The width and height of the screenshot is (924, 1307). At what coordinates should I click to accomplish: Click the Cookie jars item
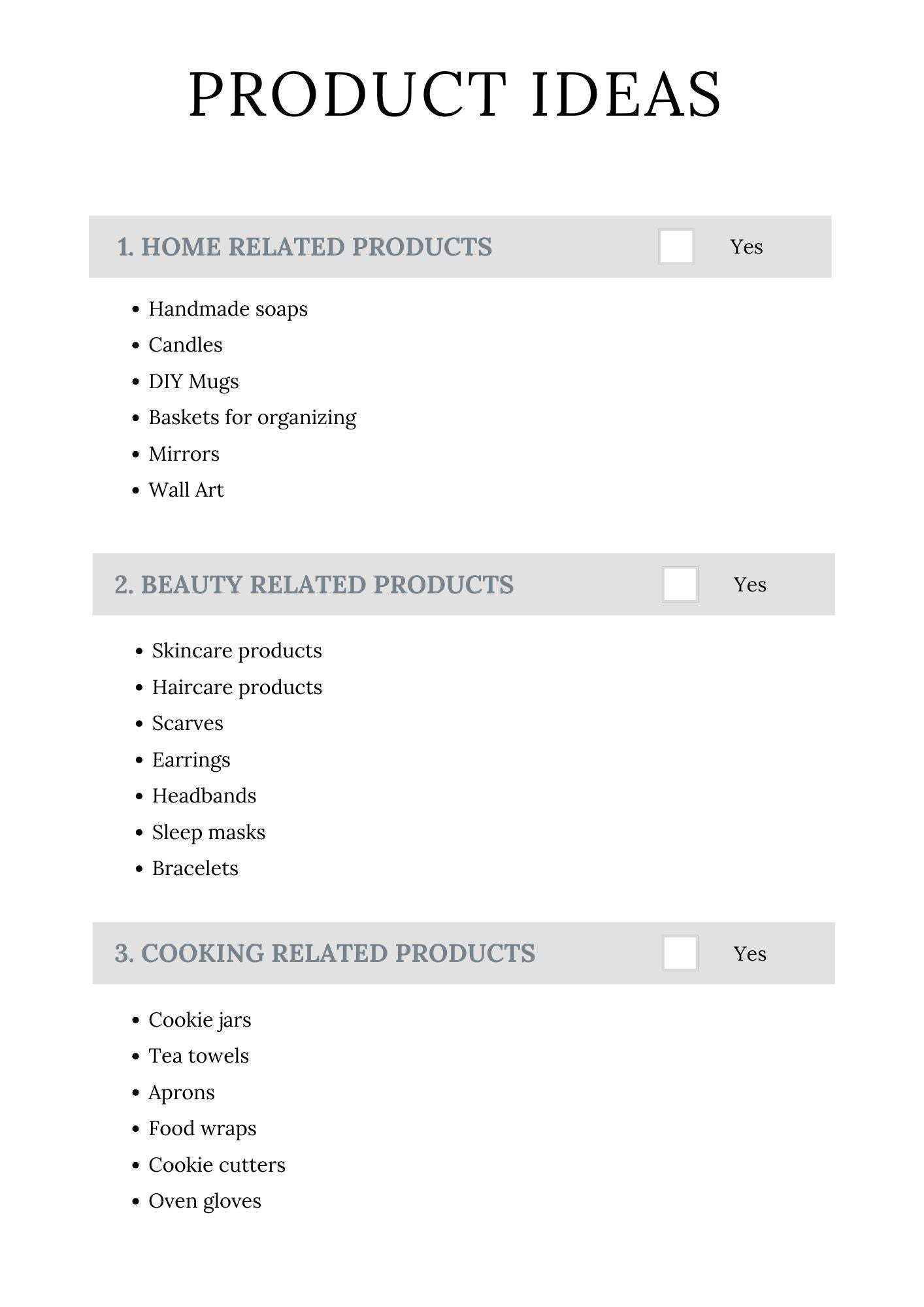tap(199, 1020)
